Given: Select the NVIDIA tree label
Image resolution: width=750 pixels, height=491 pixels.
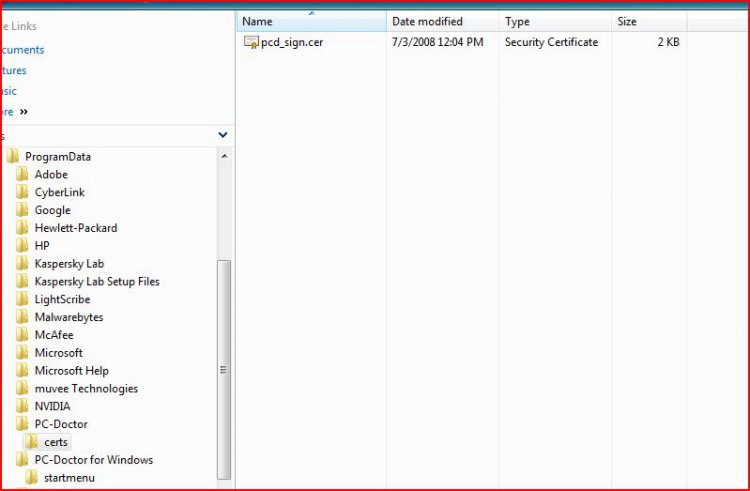Looking at the screenshot, I should click(x=53, y=406).
